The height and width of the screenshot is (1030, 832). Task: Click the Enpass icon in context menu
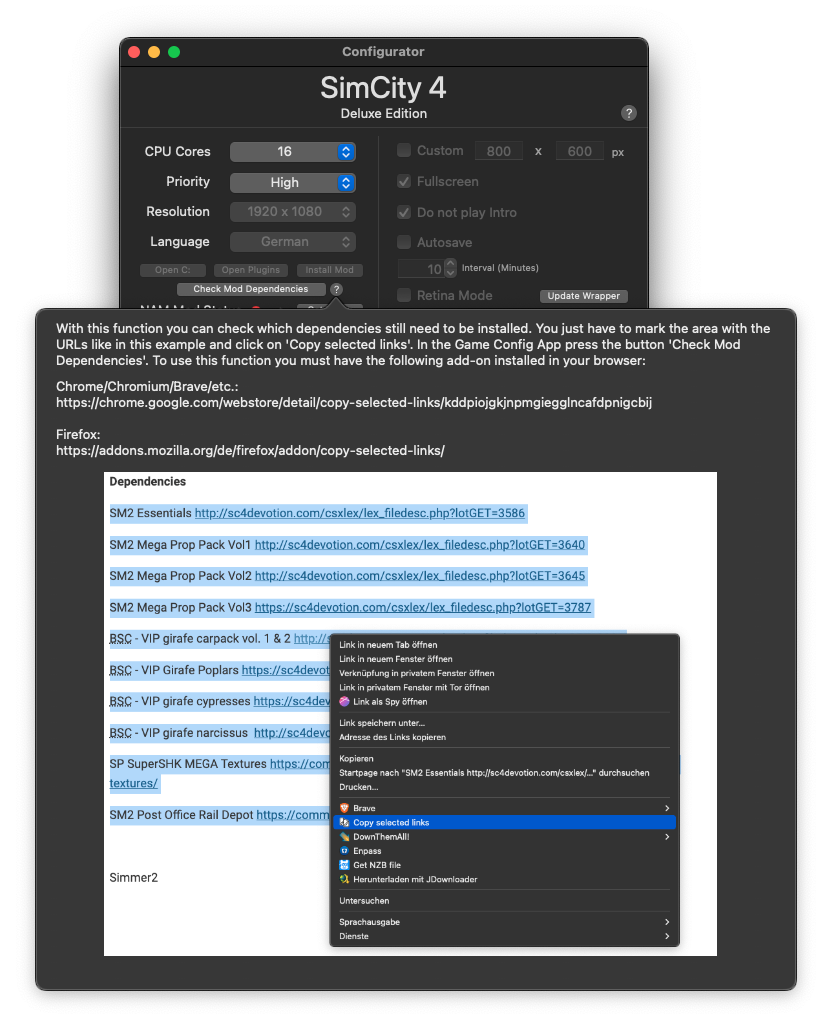[344, 851]
